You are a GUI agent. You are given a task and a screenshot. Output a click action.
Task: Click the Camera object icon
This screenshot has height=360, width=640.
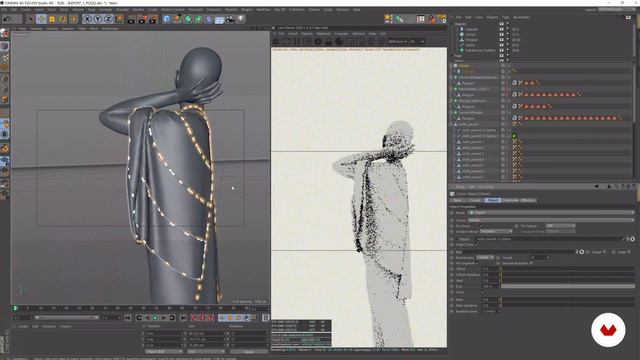(230, 19)
